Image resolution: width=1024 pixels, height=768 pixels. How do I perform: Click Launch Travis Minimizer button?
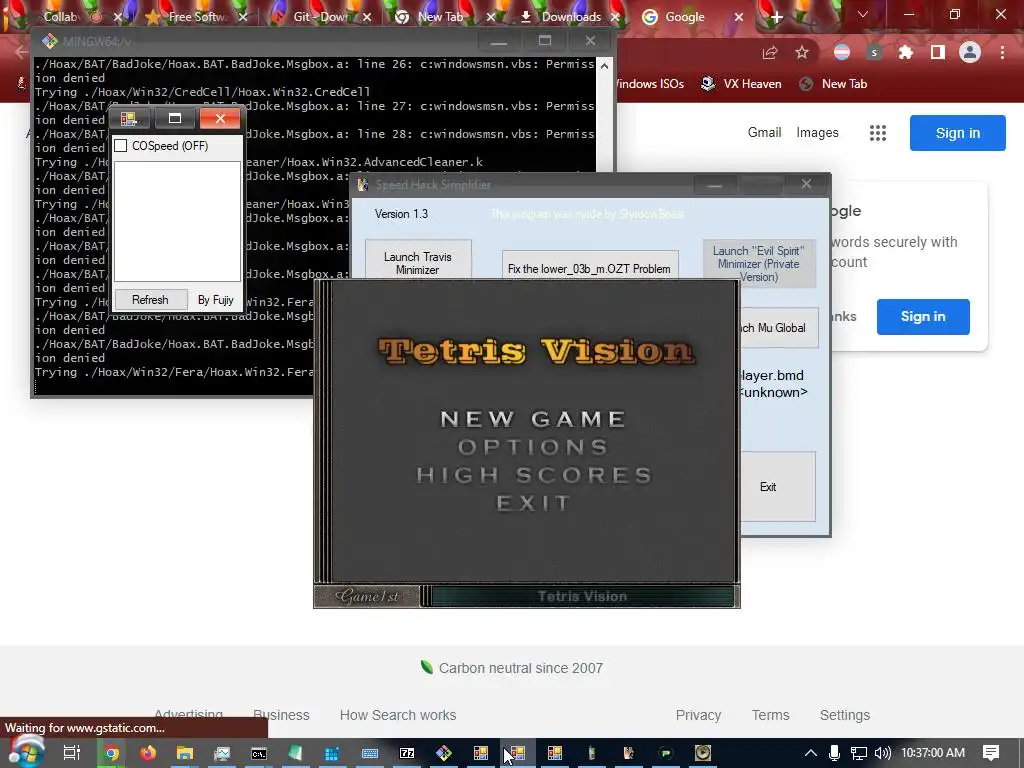click(418, 260)
